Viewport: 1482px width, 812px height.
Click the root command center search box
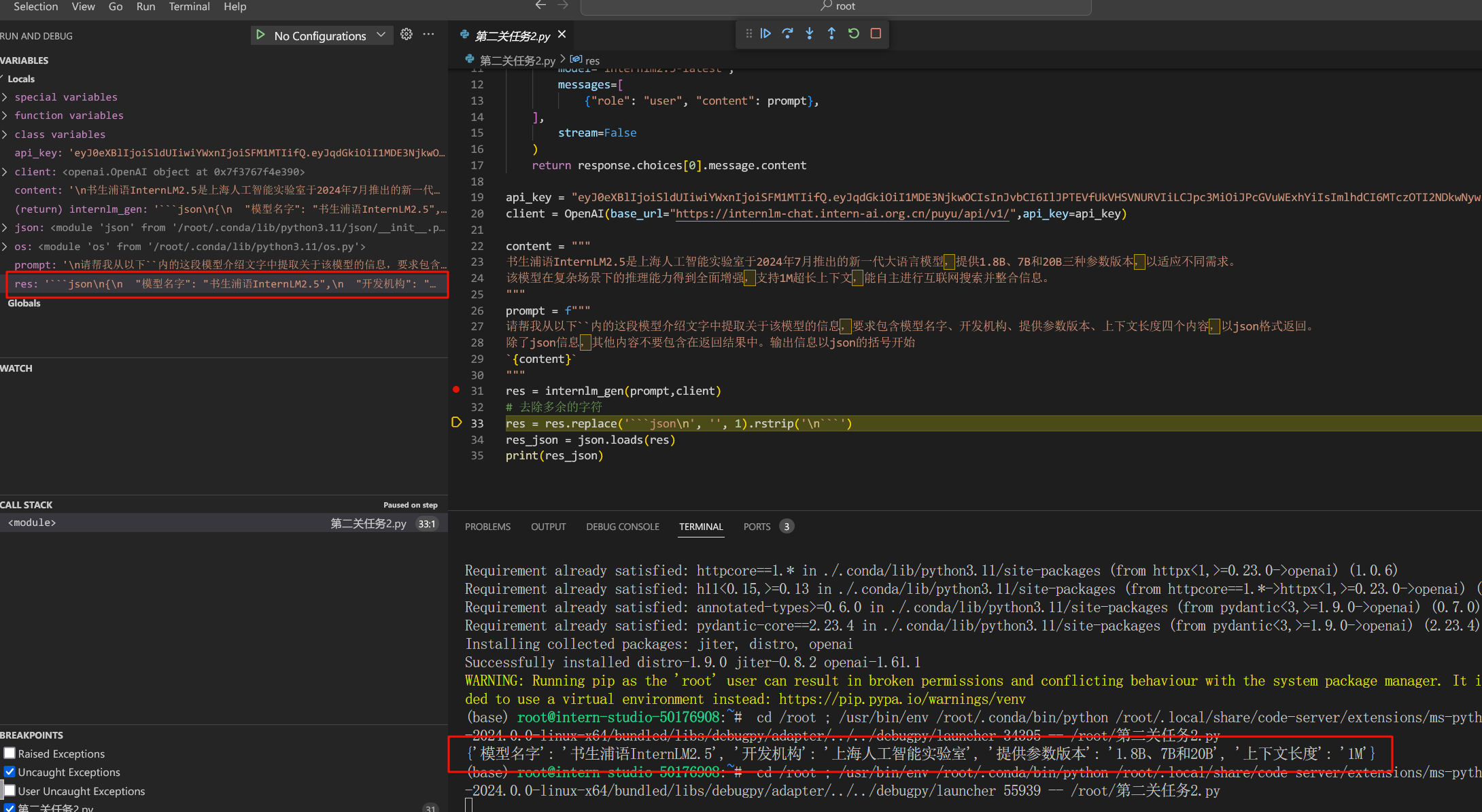836,7
